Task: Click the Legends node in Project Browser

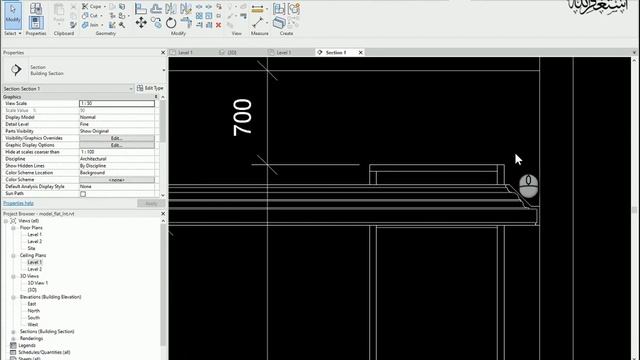Action: tap(27, 345)
